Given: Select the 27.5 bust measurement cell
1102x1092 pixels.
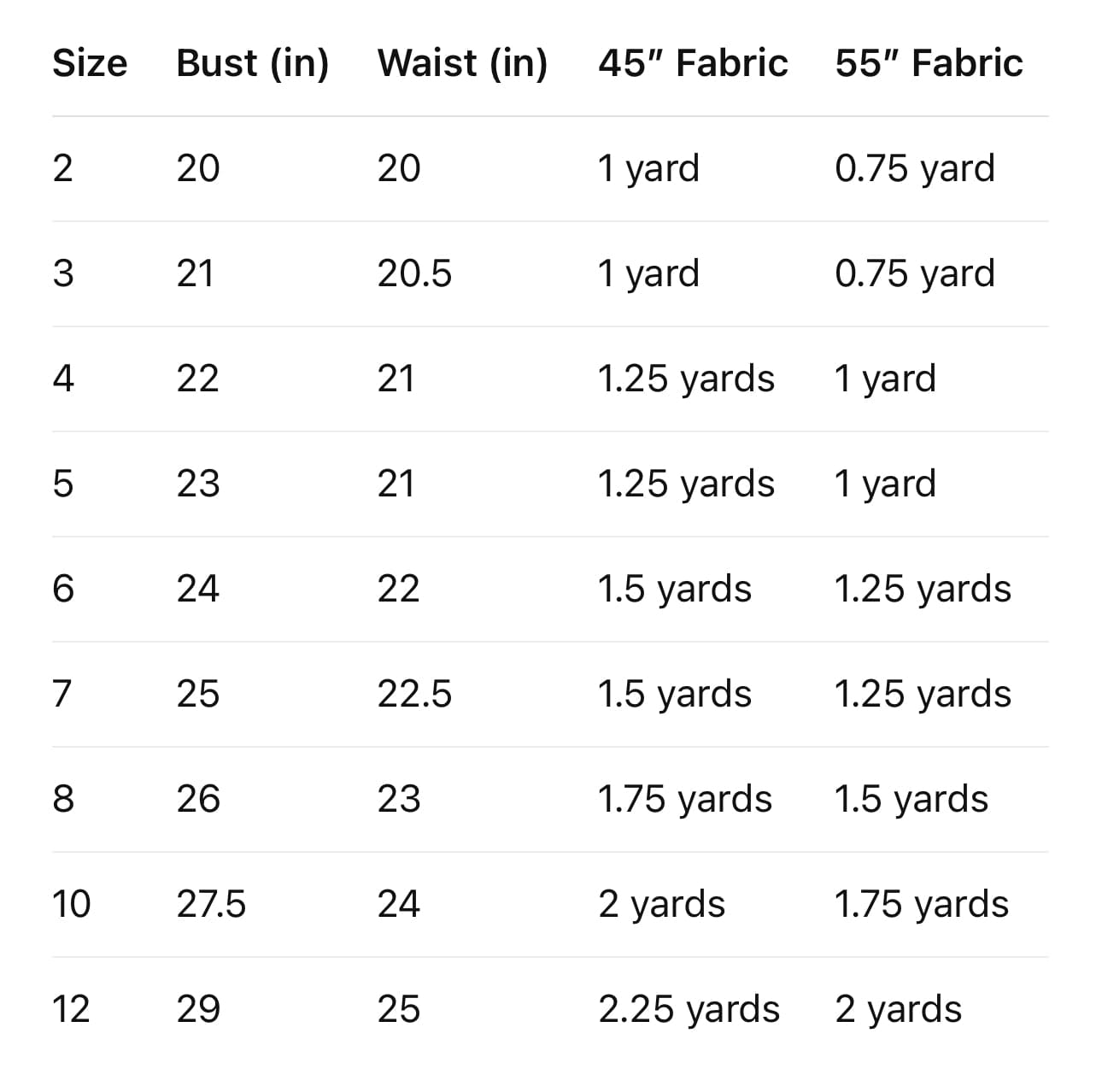Looking at the screenshot, I should pyautogui.click(x=211, y=904).
